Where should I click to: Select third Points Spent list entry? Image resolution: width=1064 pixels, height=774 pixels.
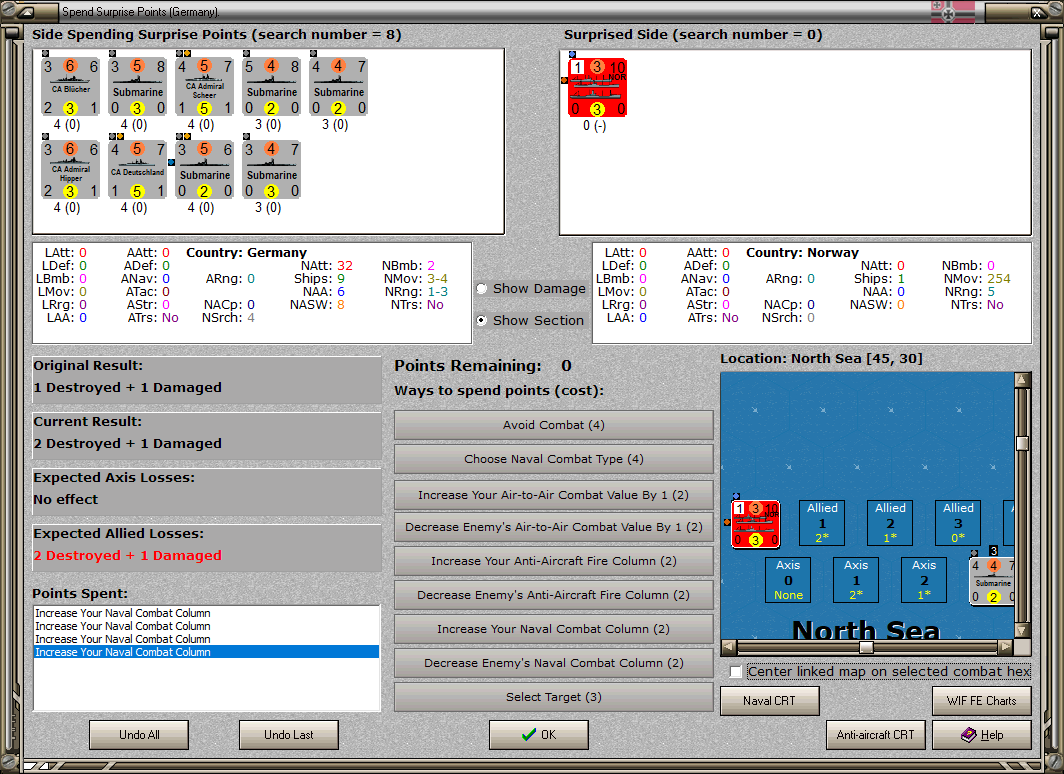click(206, 639)
